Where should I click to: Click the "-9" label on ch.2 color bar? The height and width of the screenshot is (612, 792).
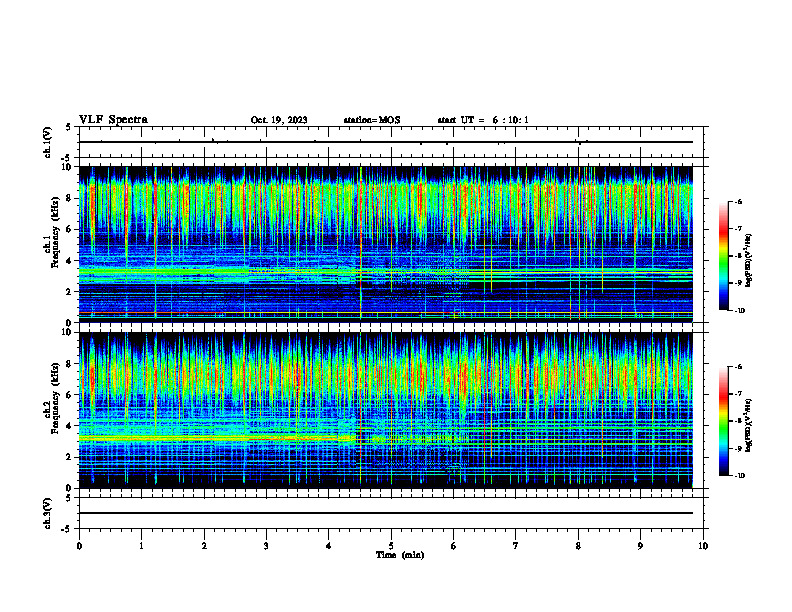(737, 448)
